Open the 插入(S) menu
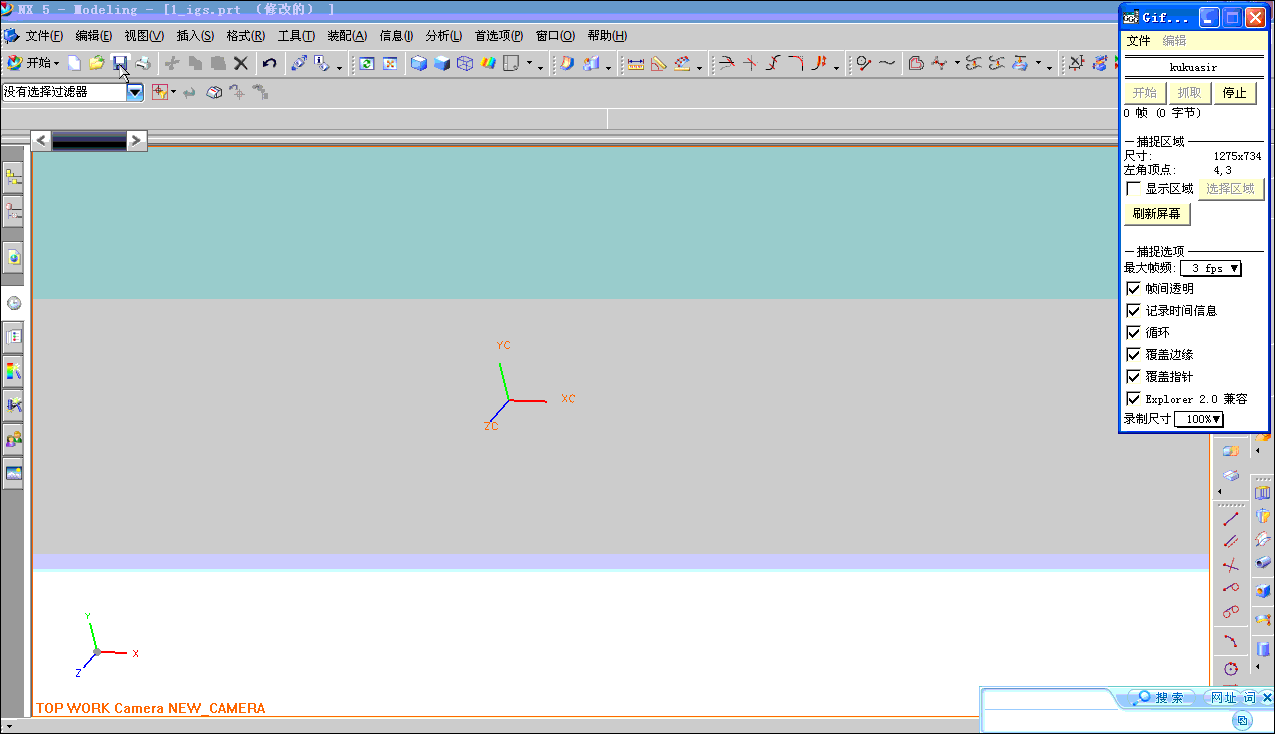 [195, 36]
